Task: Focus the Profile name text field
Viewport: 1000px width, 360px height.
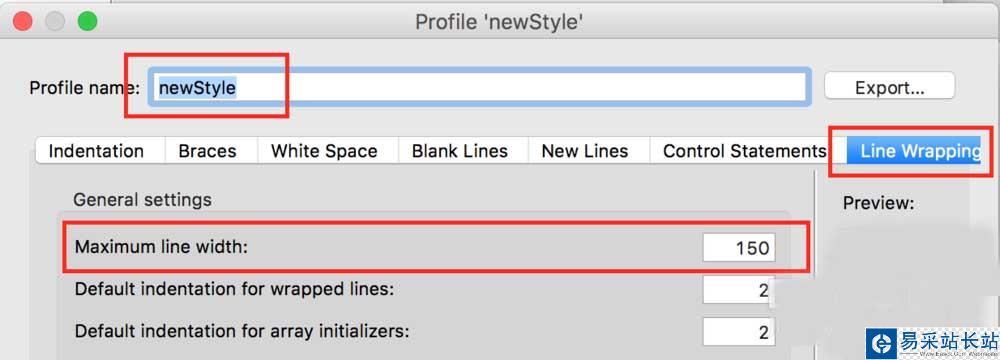Action: click(x=480, y=87)
